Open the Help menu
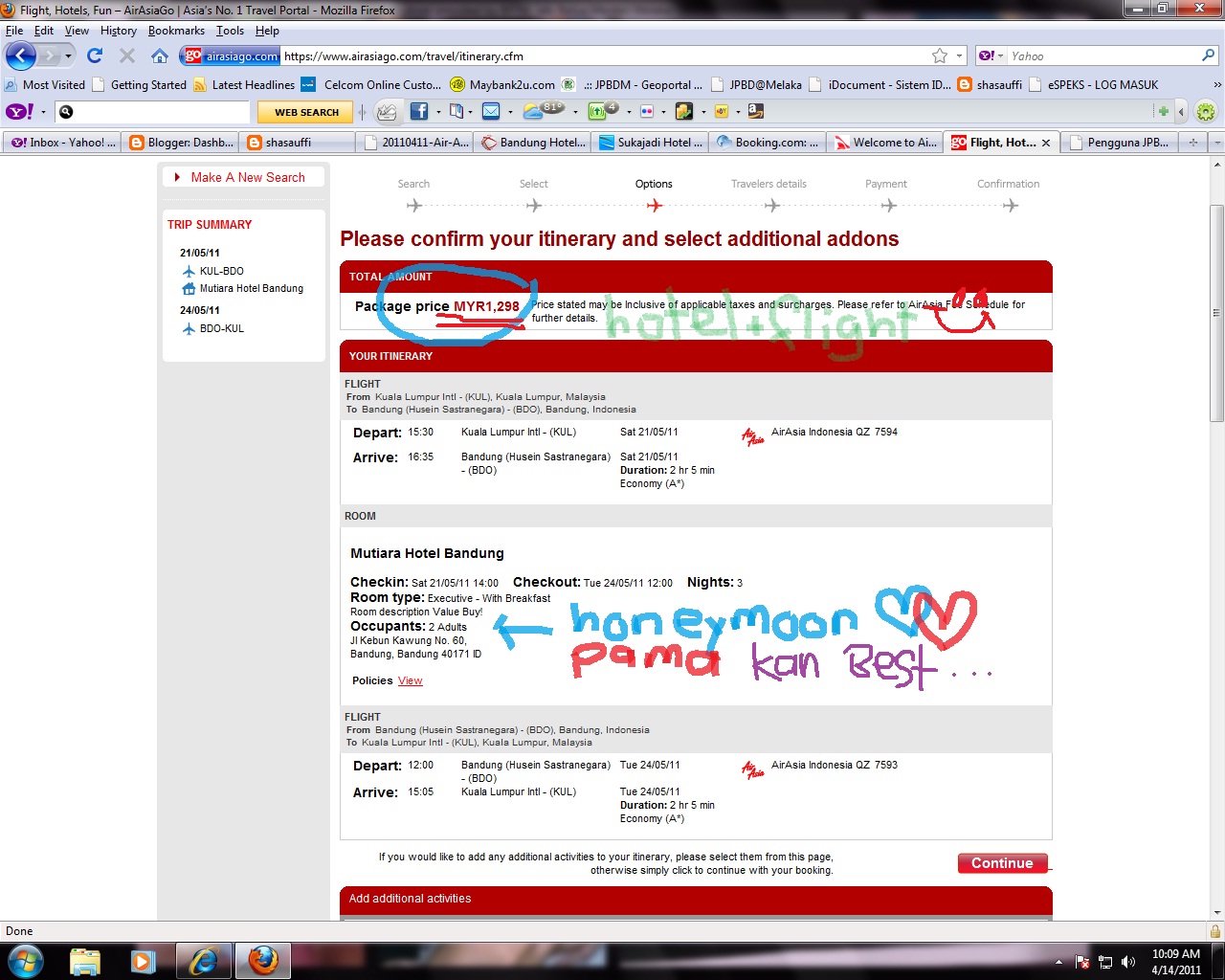 [x=267, y=31]
